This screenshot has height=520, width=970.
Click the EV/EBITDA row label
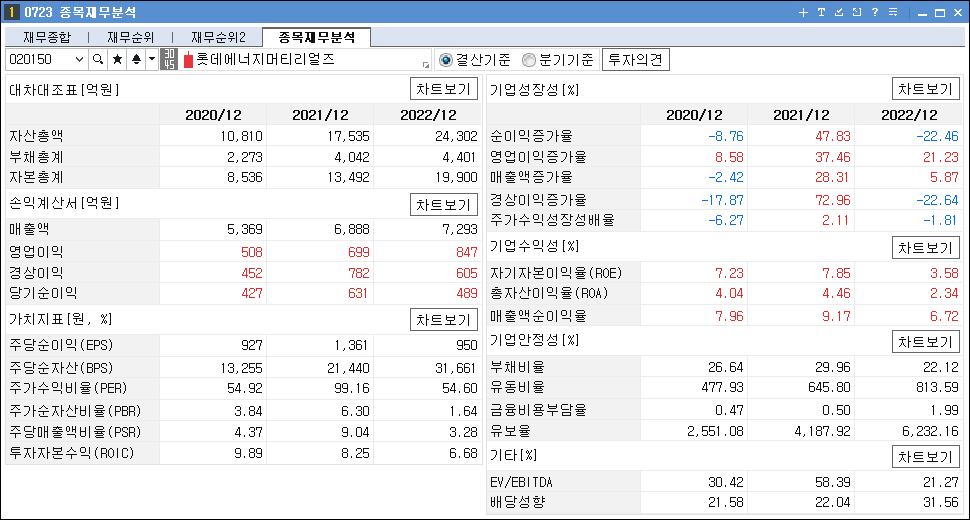click(x=521, y=482)
